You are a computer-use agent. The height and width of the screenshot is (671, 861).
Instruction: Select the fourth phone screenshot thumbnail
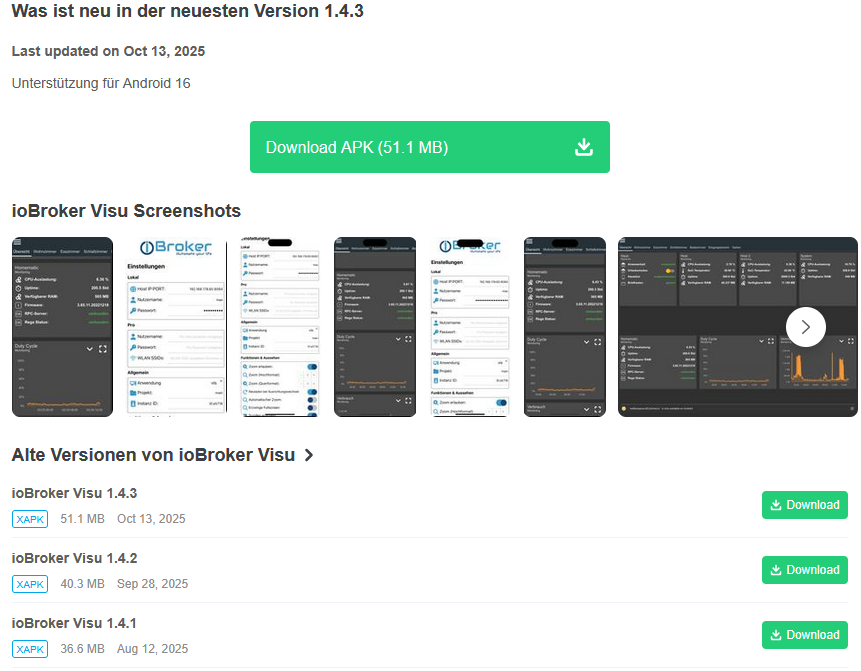(x=375, y=326)
